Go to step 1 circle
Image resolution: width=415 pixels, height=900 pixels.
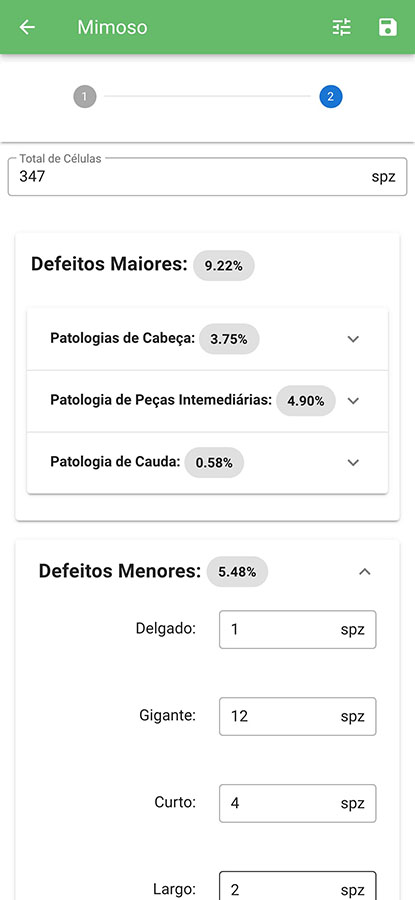tap(85, 96)
